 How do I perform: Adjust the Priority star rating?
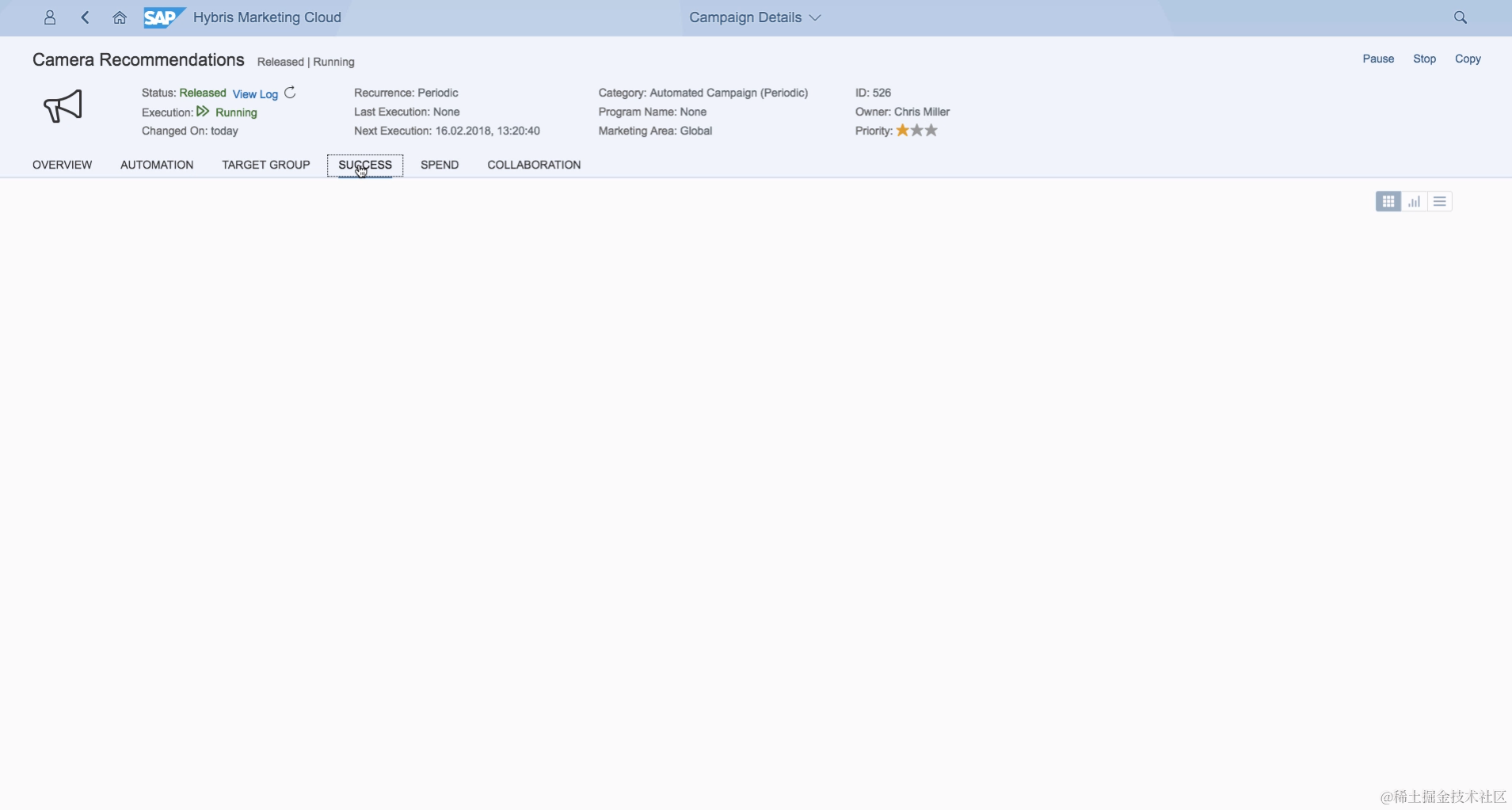tap(917, 130)
